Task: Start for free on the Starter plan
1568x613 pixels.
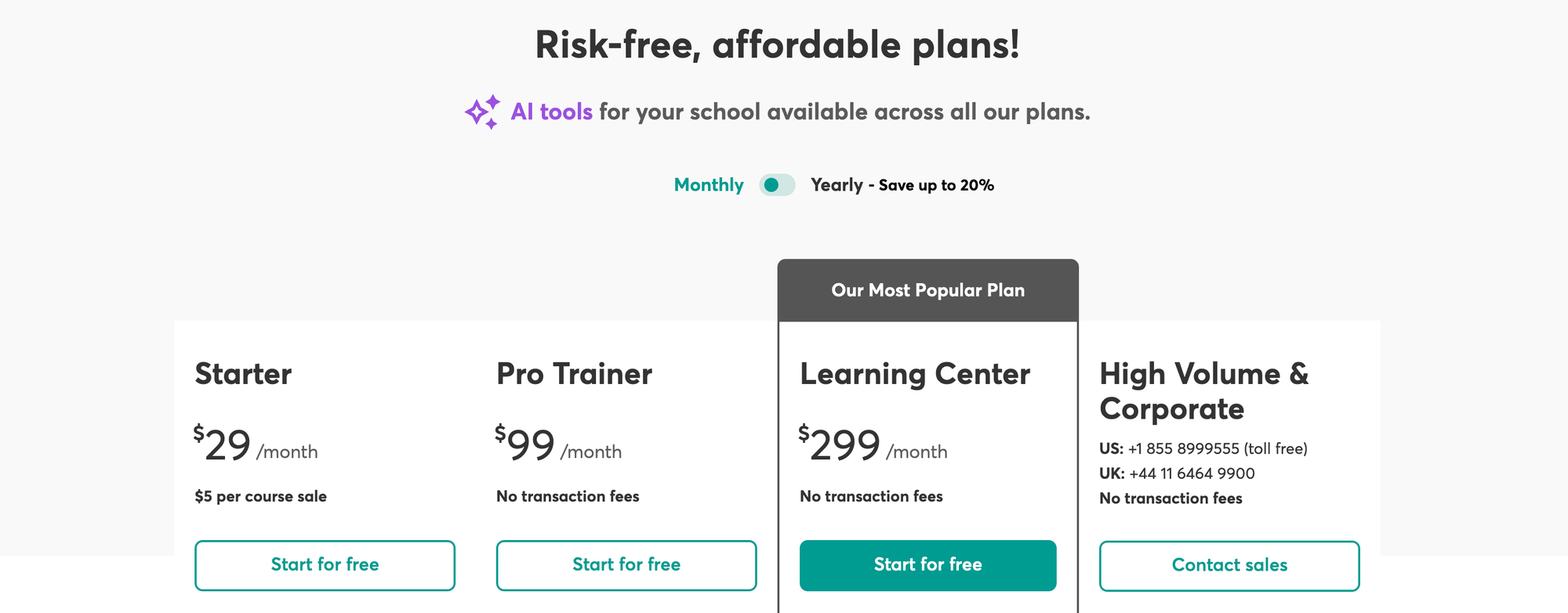Action: 325,564
